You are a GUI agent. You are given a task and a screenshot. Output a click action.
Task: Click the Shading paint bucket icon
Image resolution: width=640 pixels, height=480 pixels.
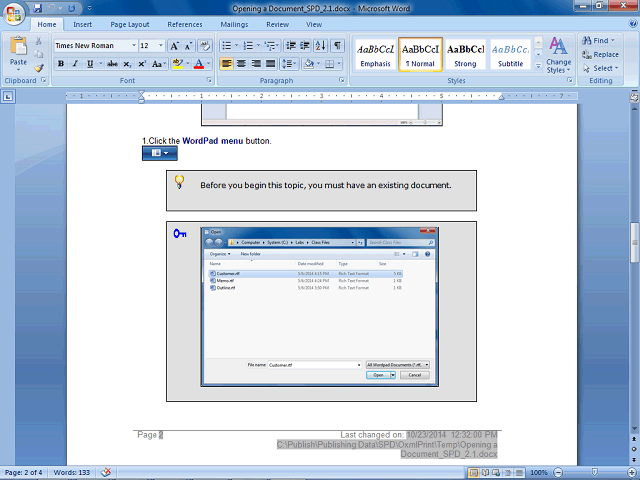point(309,64)
